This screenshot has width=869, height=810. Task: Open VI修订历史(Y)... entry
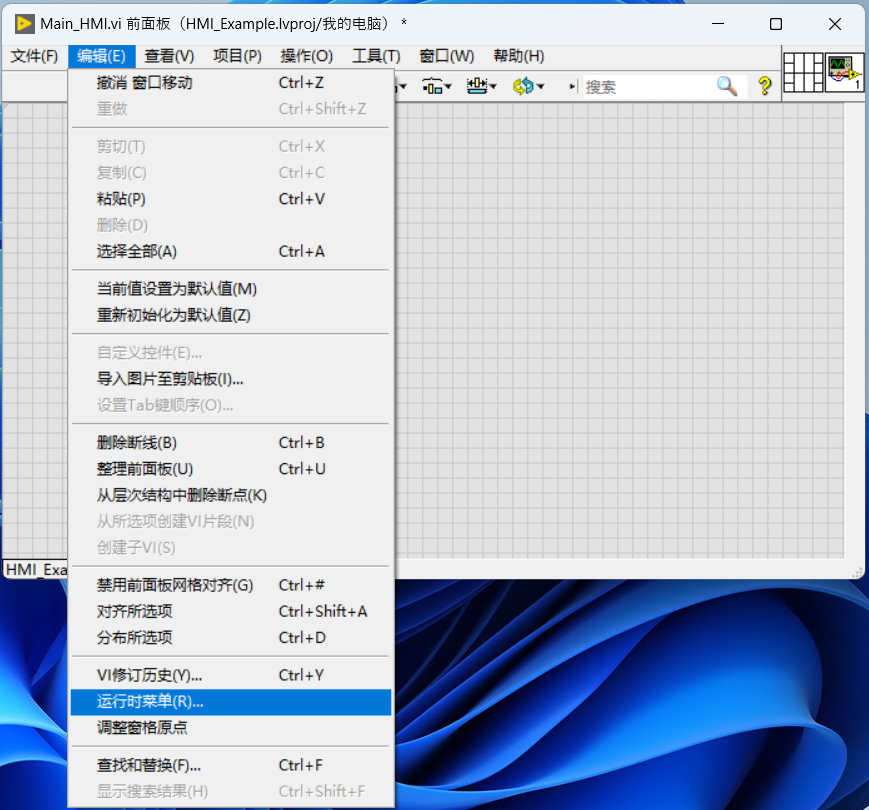click(231, 675)
